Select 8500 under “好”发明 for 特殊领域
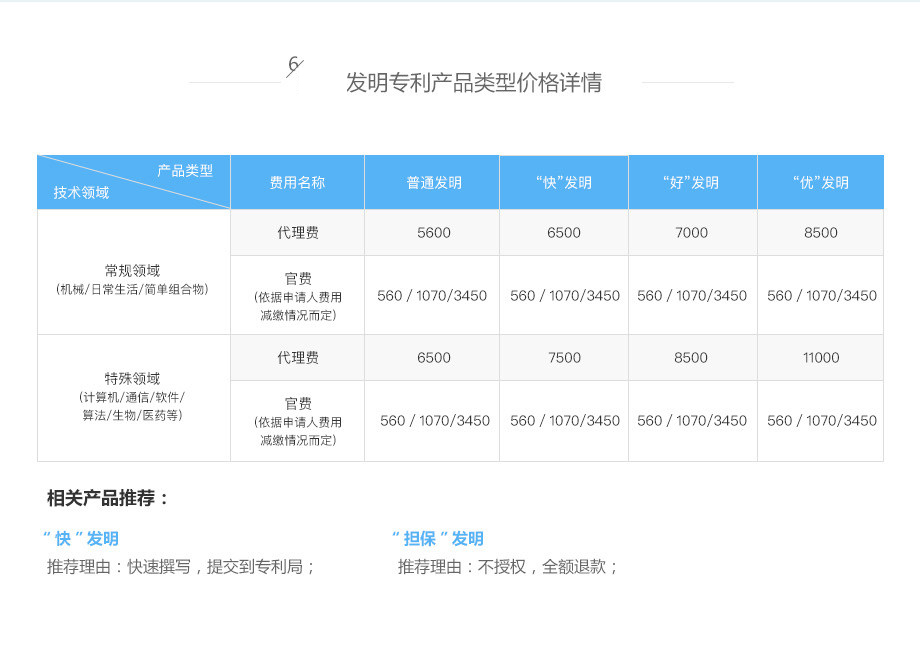920x652 pixels. [691, 358]
